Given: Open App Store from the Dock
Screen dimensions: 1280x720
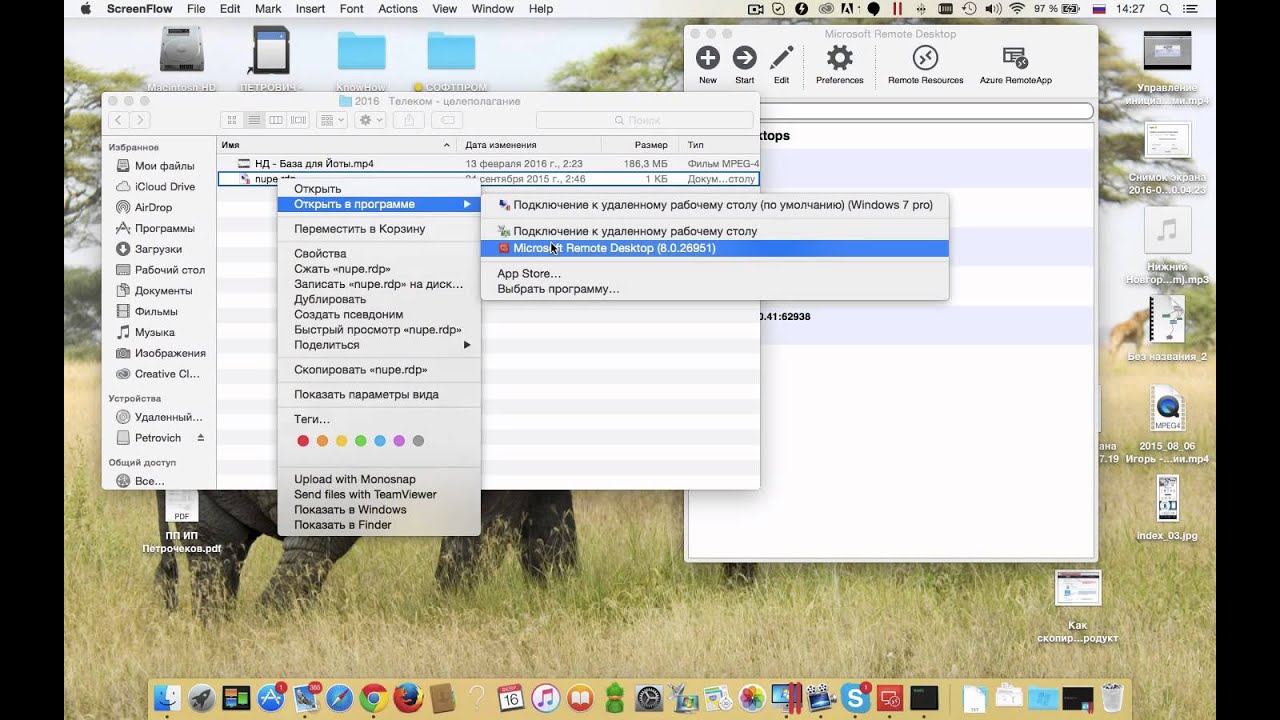Looking at the screenshot, I should 271,698.
